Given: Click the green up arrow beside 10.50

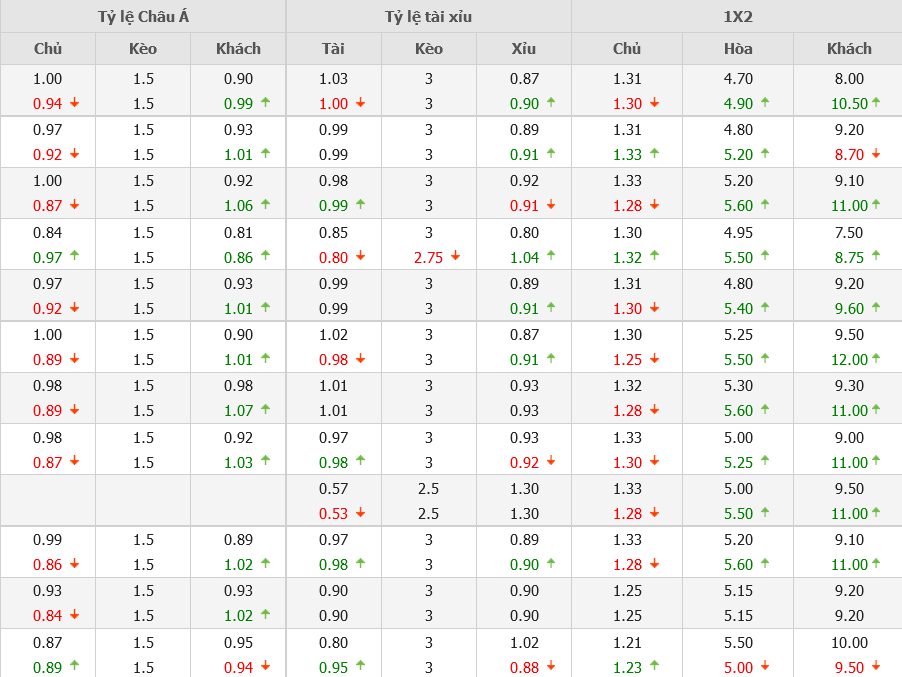Looking at the screenshot, I should pos(876,102).
